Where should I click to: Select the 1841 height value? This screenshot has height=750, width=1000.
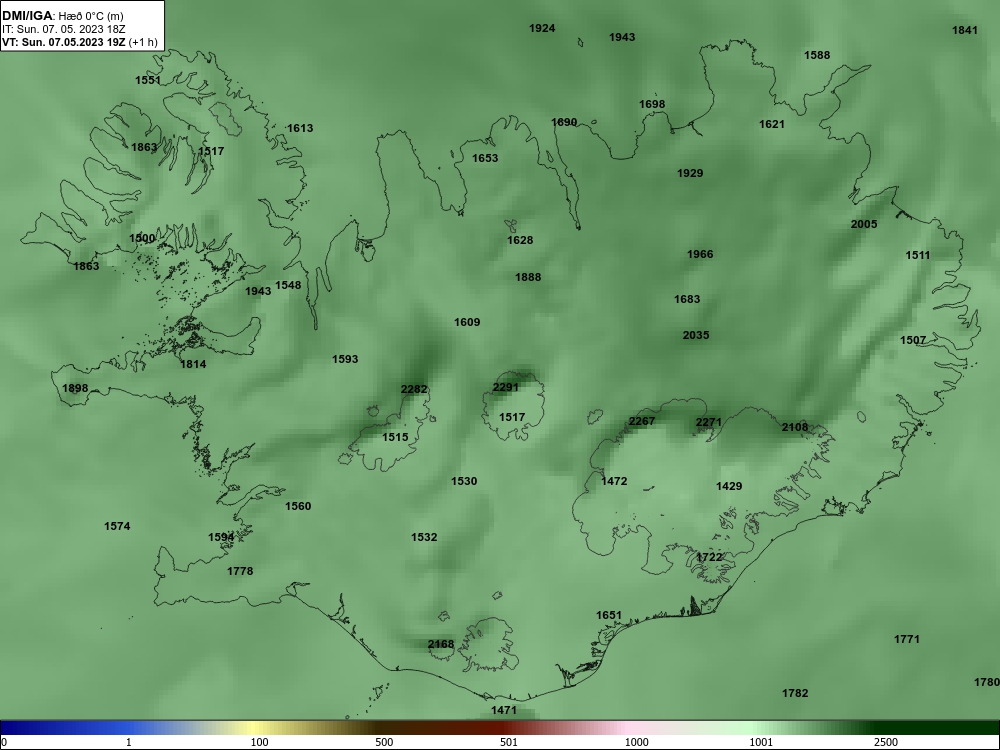point(965,30)
